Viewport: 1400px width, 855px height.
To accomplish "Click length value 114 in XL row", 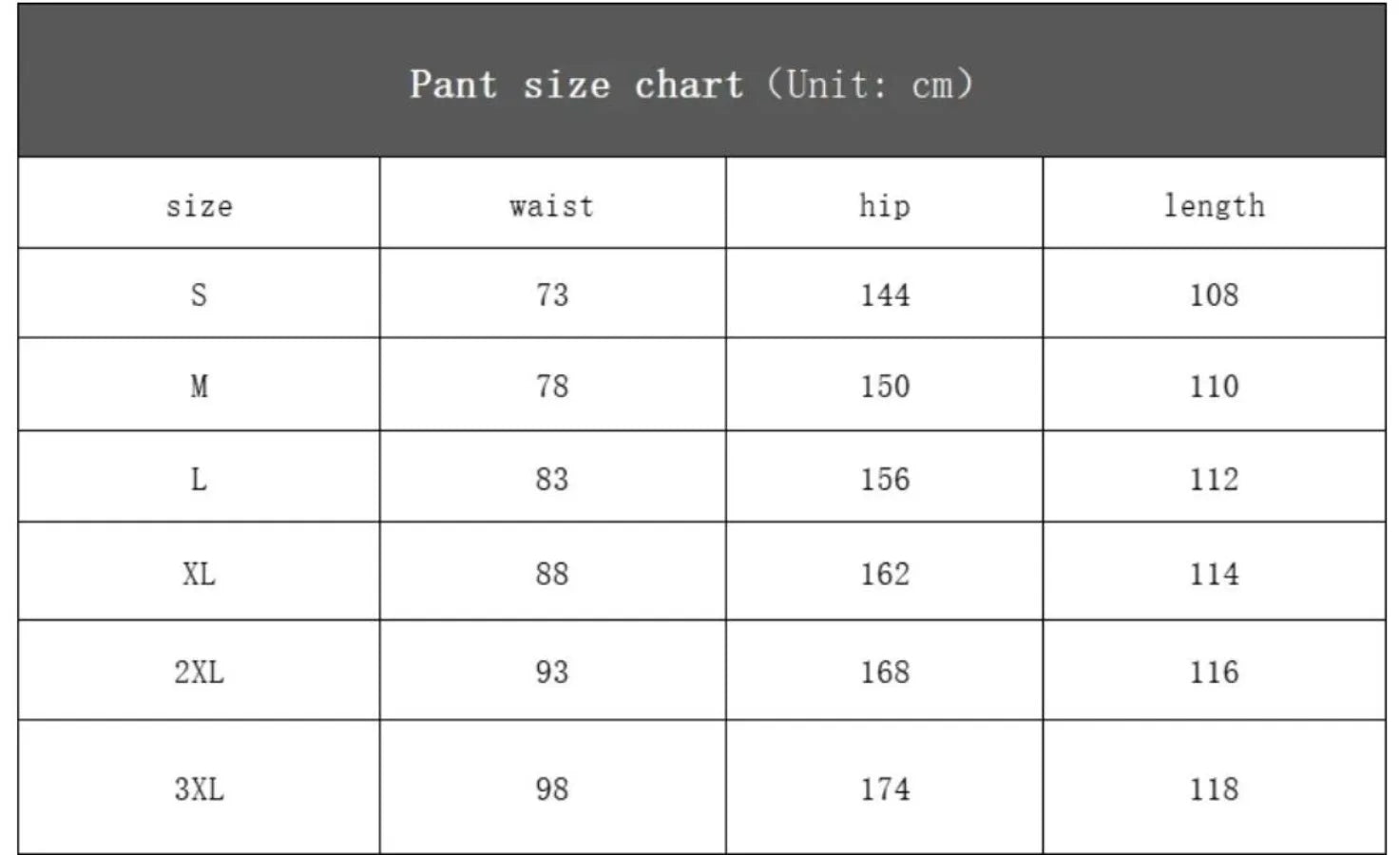I will 1214,574.
